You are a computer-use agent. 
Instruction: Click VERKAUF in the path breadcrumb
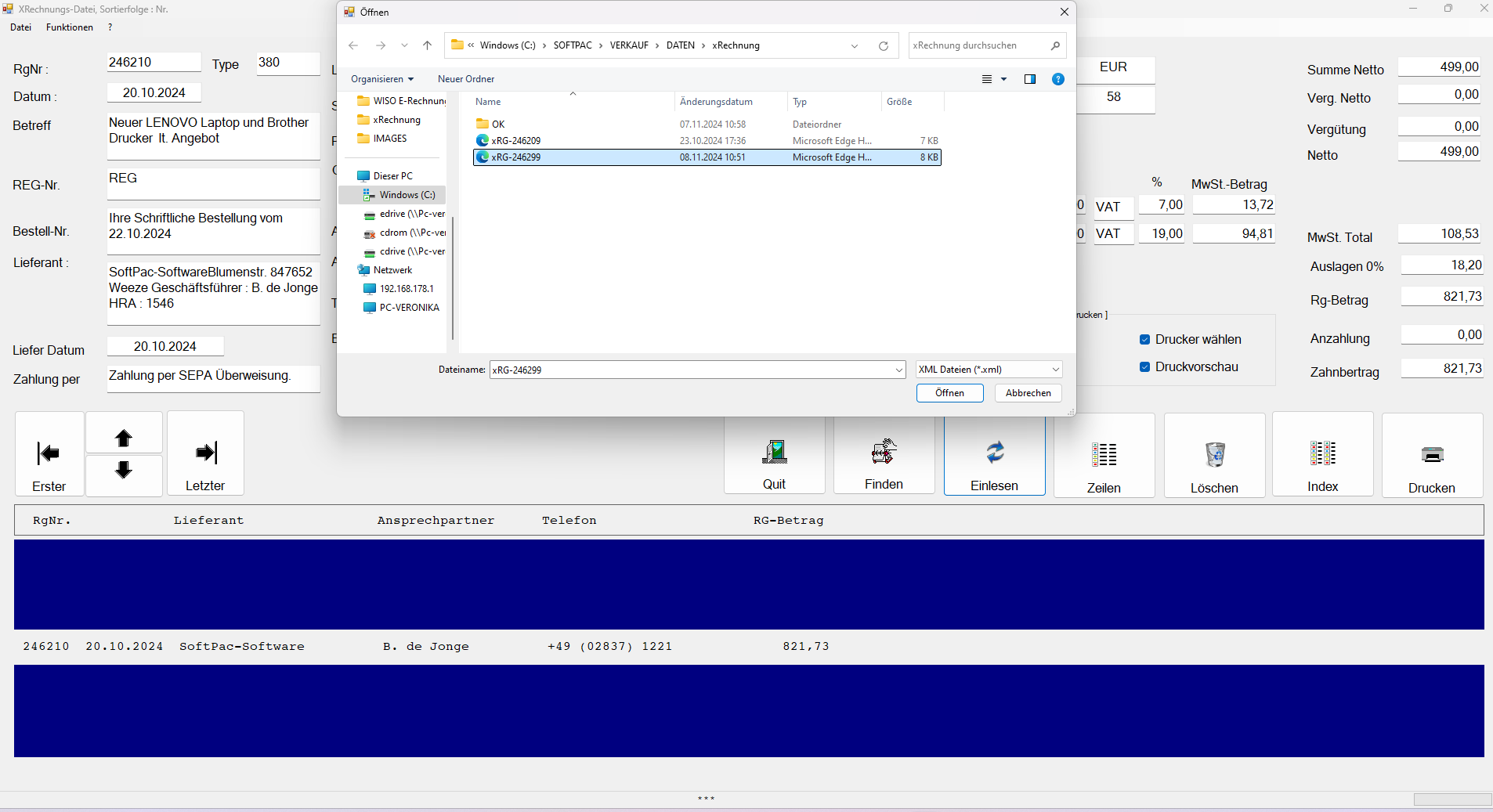[629, 45]
